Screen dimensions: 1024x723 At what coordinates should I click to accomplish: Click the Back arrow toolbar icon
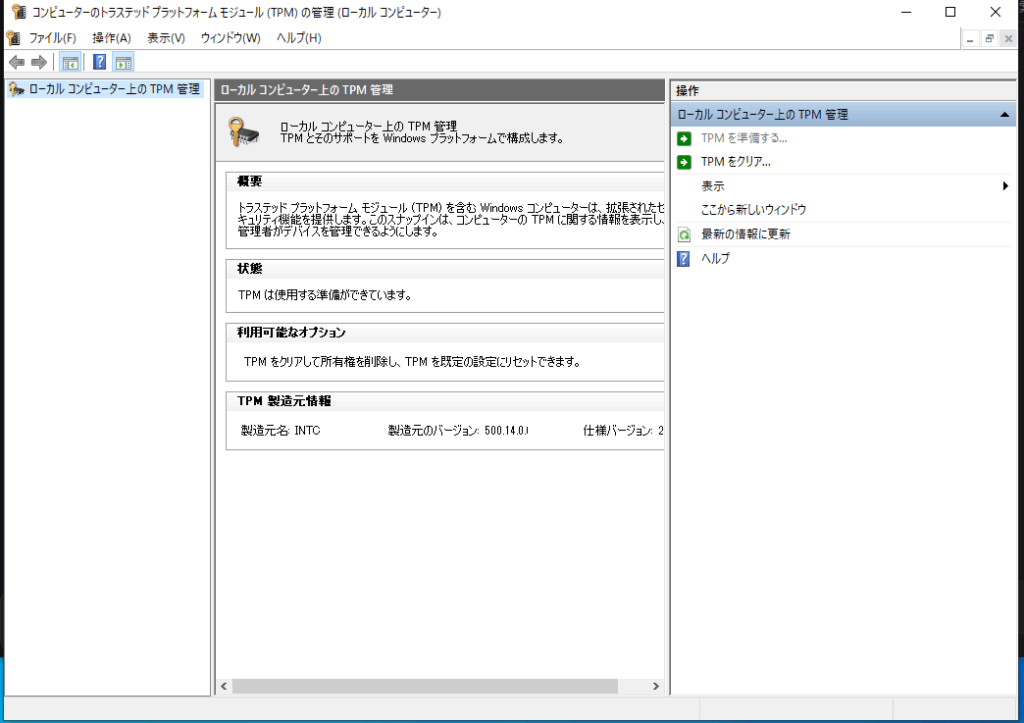point(16,62)
